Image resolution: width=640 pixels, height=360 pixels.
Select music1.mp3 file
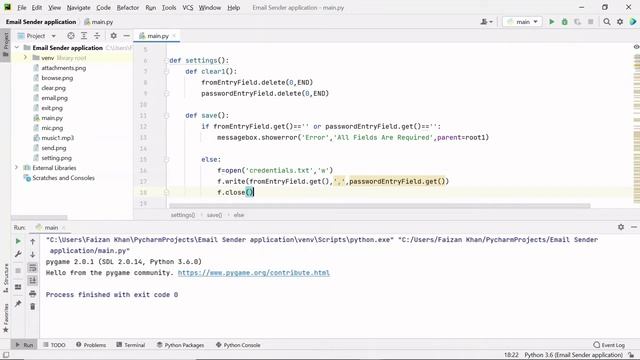57,138
